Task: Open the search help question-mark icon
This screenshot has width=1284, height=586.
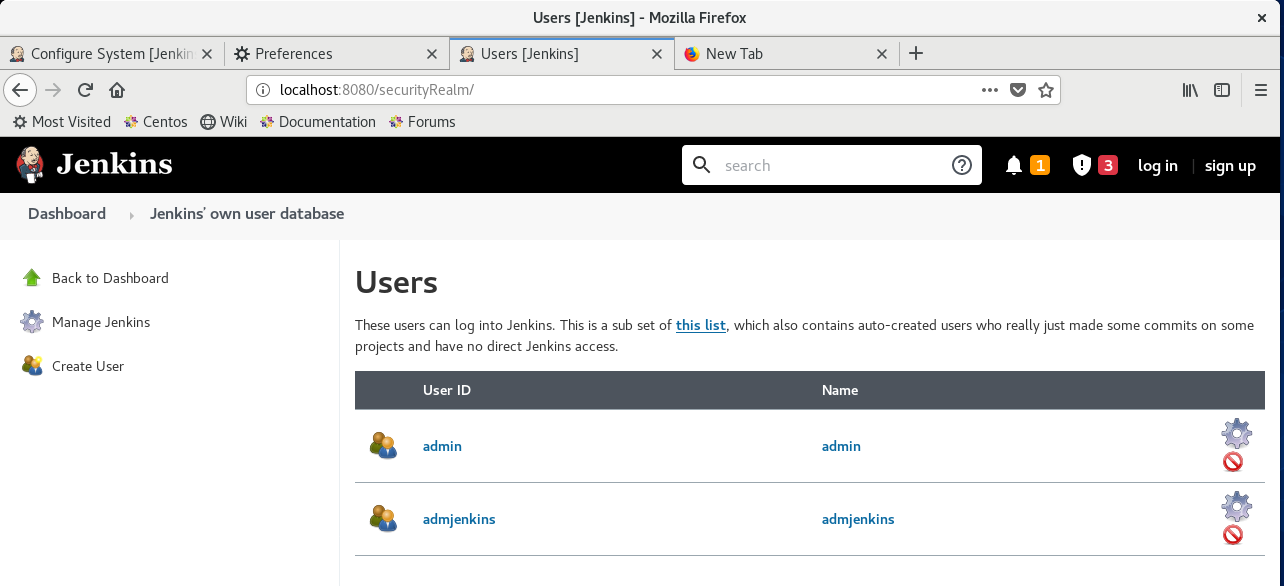Action: coord(962,165)
